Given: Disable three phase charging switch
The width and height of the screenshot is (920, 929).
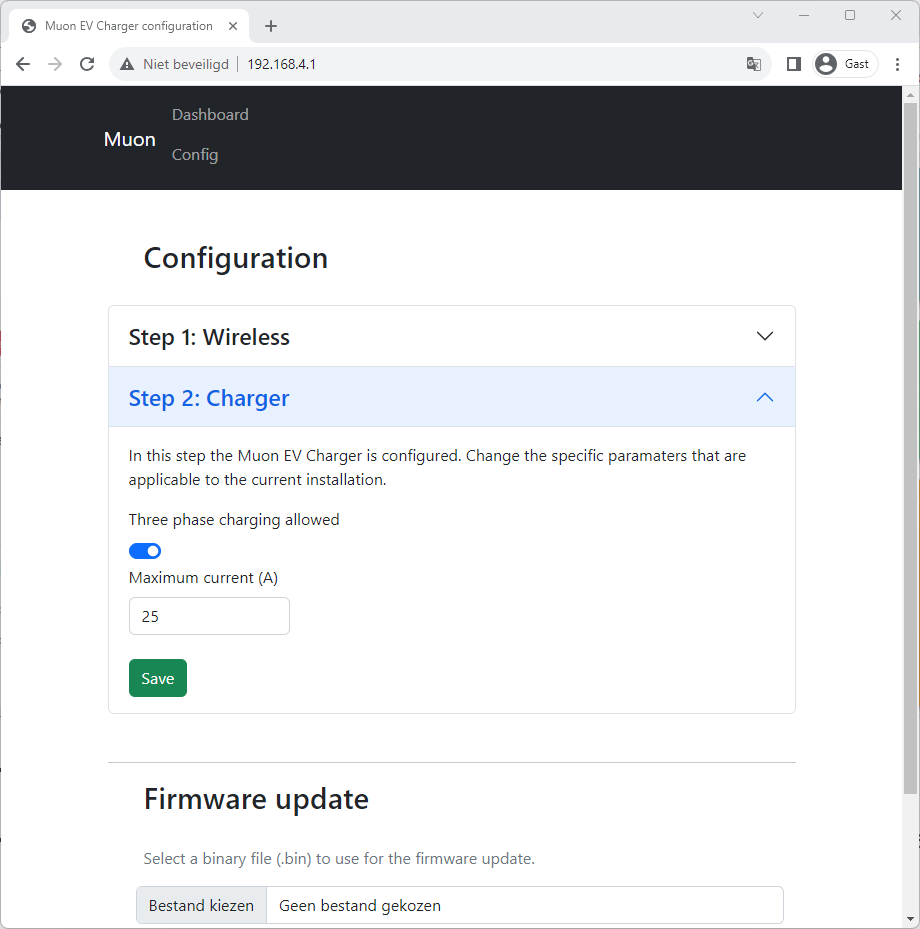Looking at the screenshot, I should [145, 551].
